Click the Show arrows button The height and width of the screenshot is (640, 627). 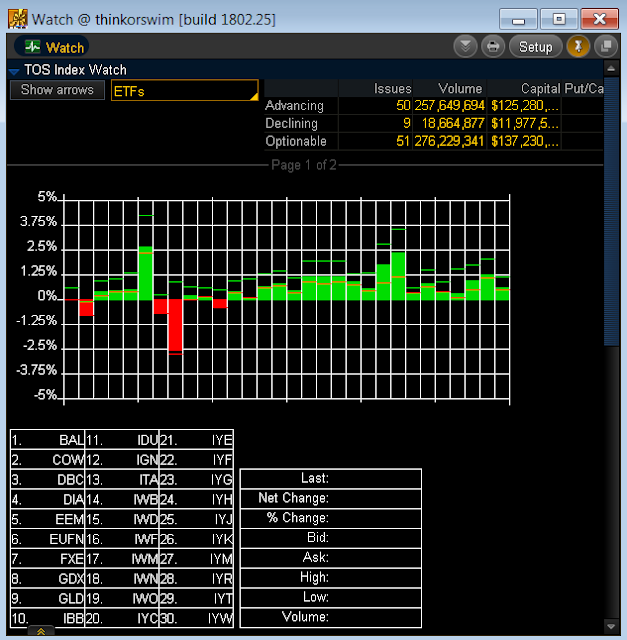point(57,90)
